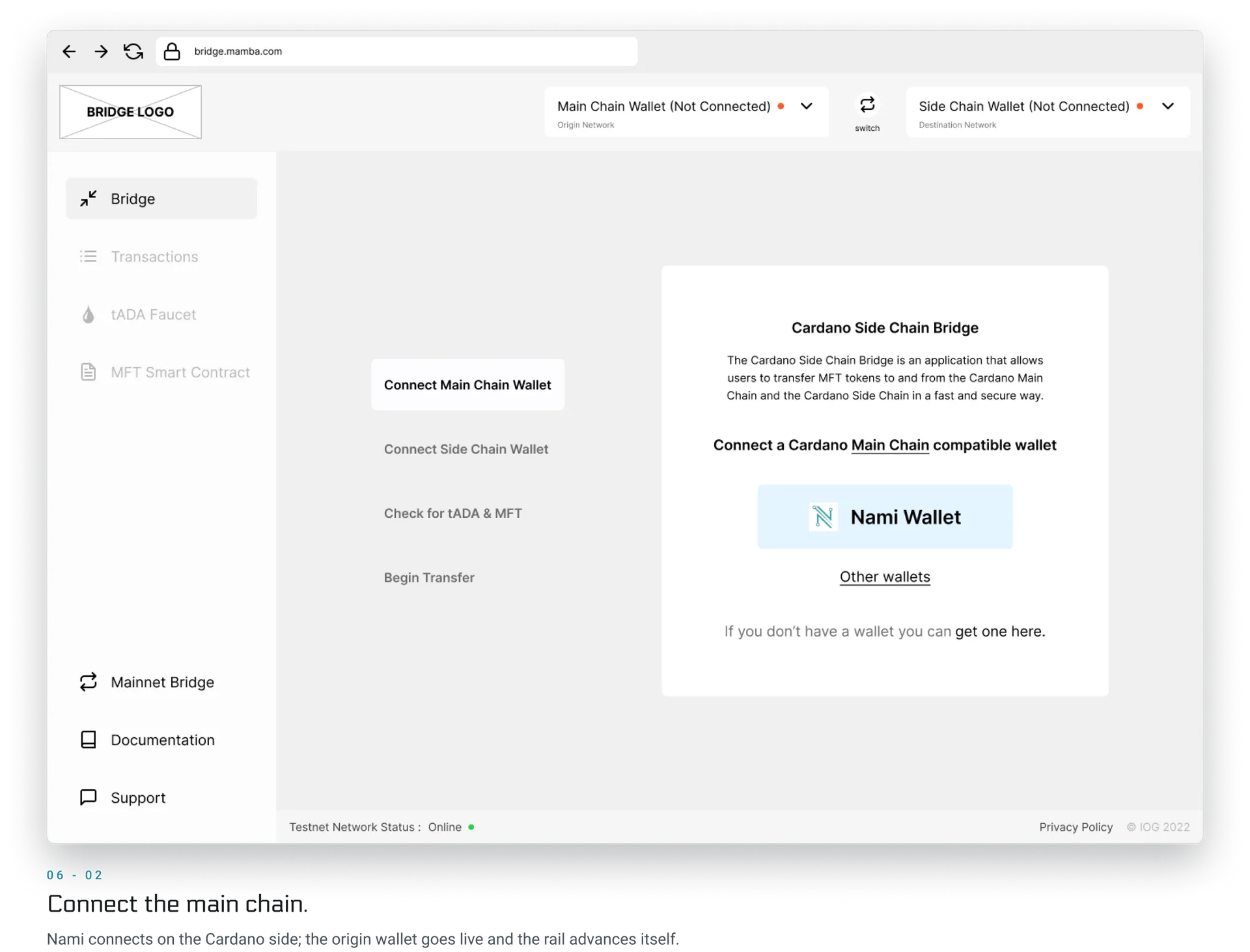Click 'get one here' wallet link
This screenshot has width=1250, height=952.
[x=1000, y=631]
